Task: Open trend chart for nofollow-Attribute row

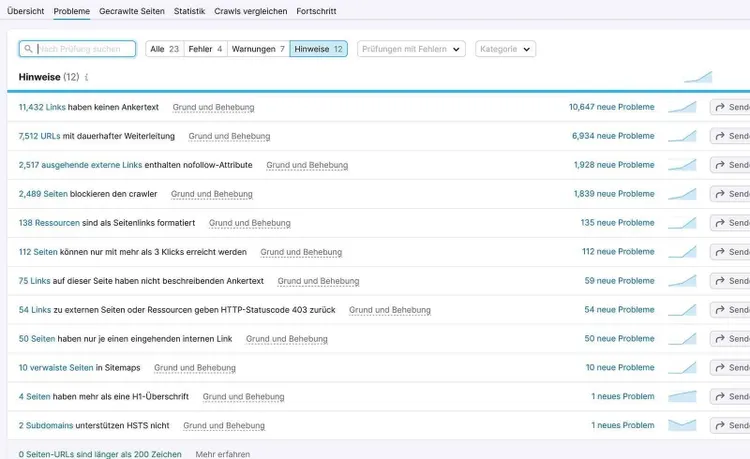Action: (682, 165)
